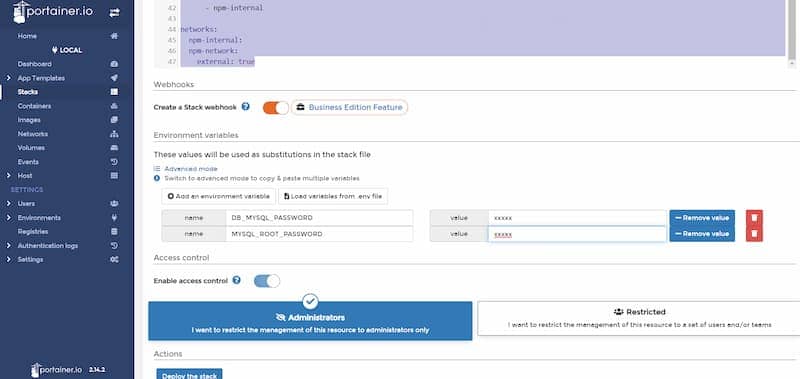Image resolution: width=800 pixels, height=379 pixels.
Task: Click the MYSQL_ROOT_PASSWORD value input field
Action: click(577, 234)
